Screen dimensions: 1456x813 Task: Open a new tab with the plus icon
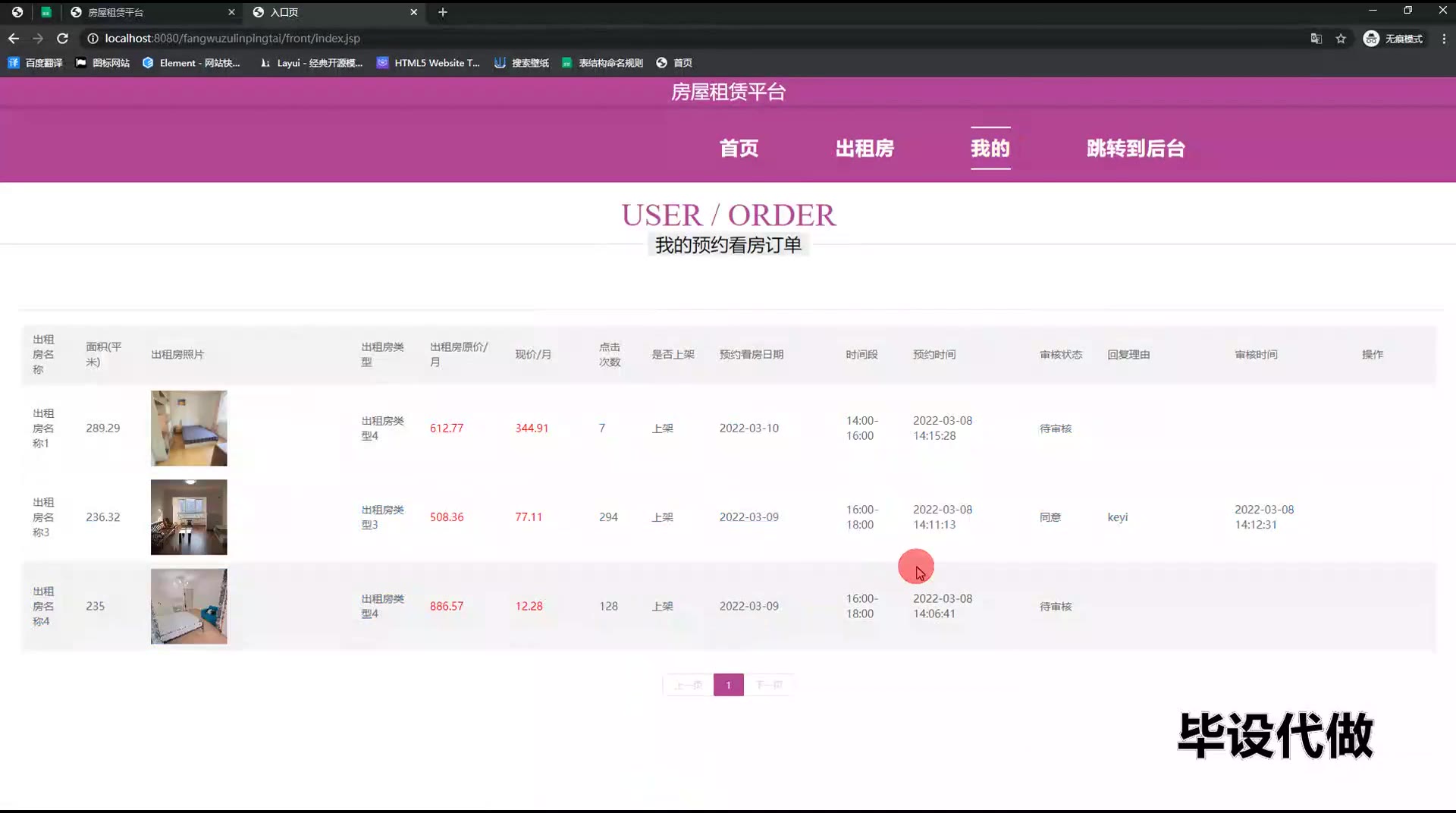tap(443, 12)
